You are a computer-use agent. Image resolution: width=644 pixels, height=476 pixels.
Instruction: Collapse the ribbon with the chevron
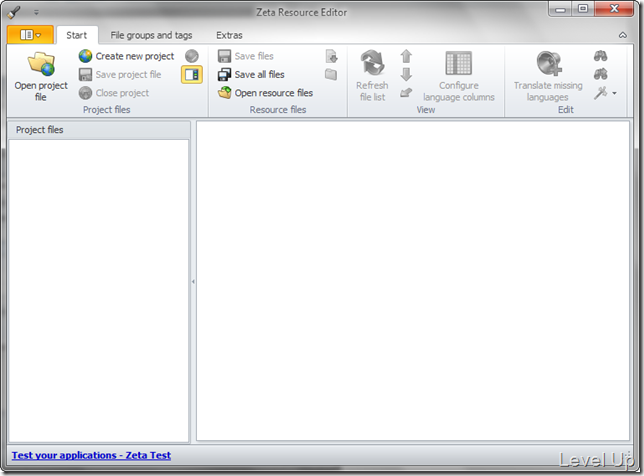(623, 35)
